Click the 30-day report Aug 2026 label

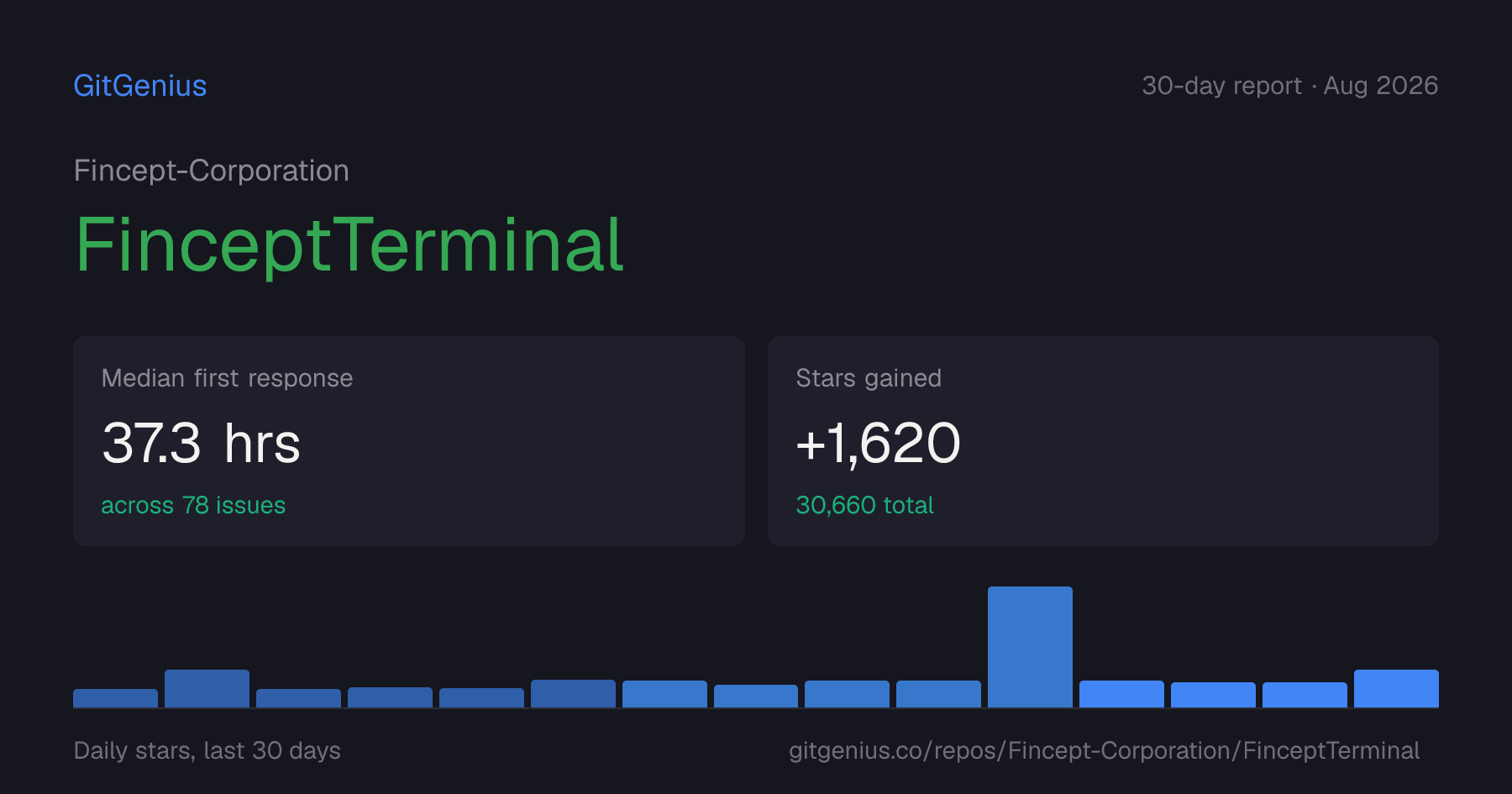click(x=1289, y=86)
